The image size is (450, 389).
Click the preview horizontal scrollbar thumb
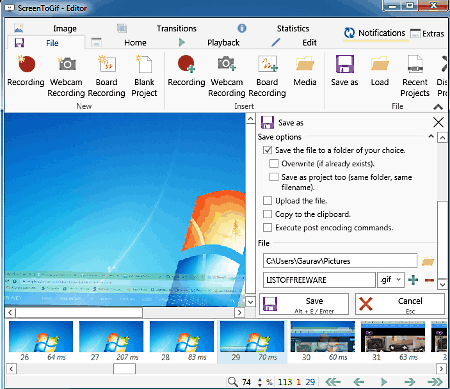pos(79,313)
